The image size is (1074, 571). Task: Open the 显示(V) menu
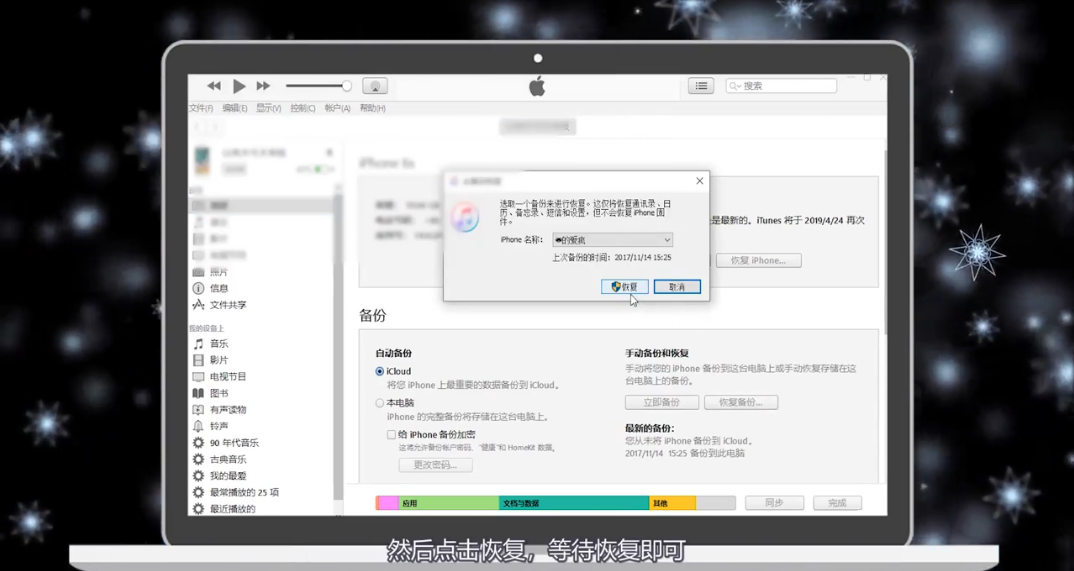pos(268,108)
